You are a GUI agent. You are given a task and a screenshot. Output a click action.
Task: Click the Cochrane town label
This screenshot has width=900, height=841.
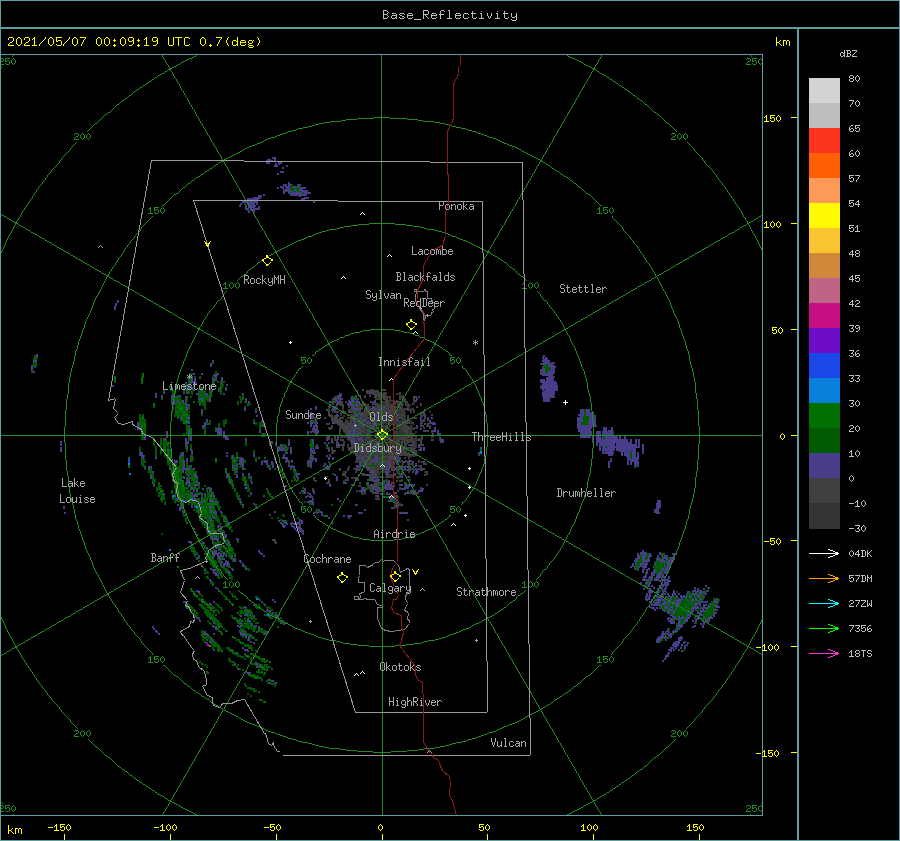(x=327, y=559)
